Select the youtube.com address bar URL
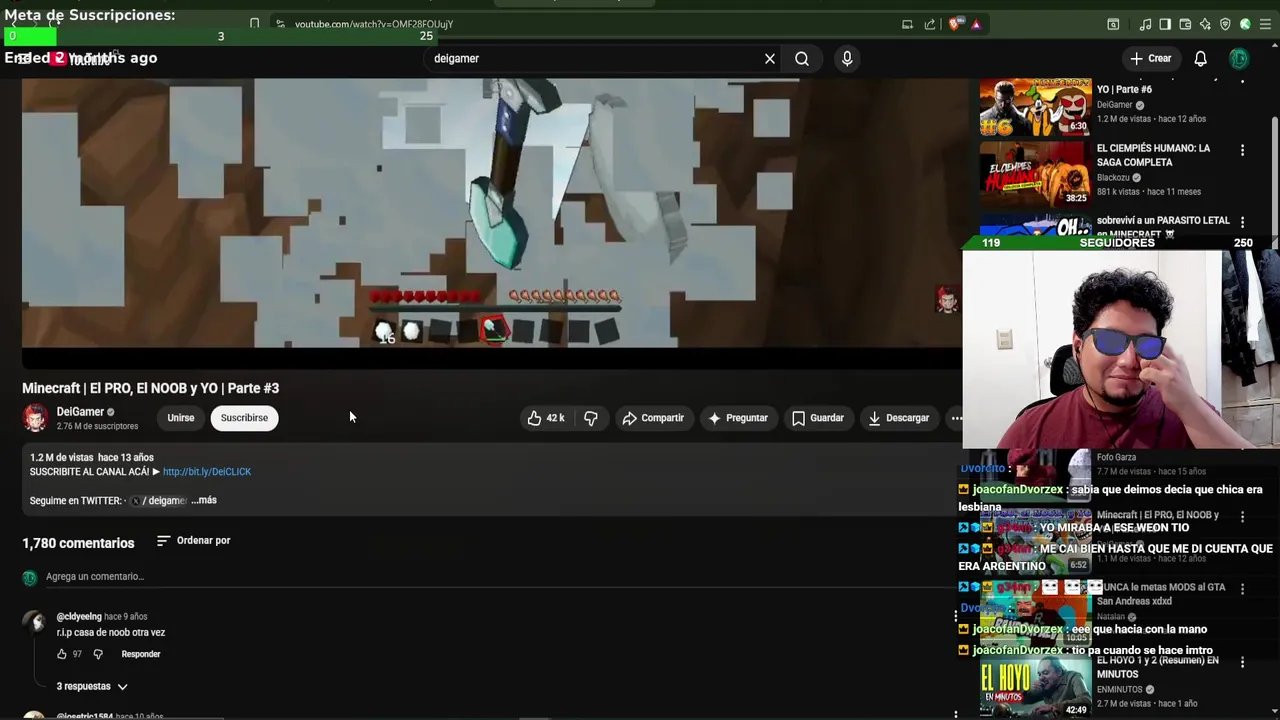Viewport: 1280px width, 720px height. point(374,24)
